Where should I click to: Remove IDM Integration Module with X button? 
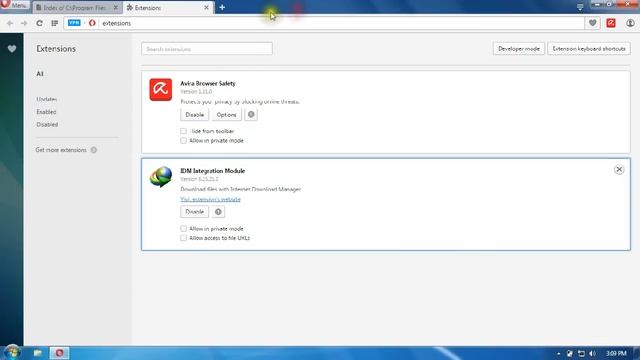(619, 169)
